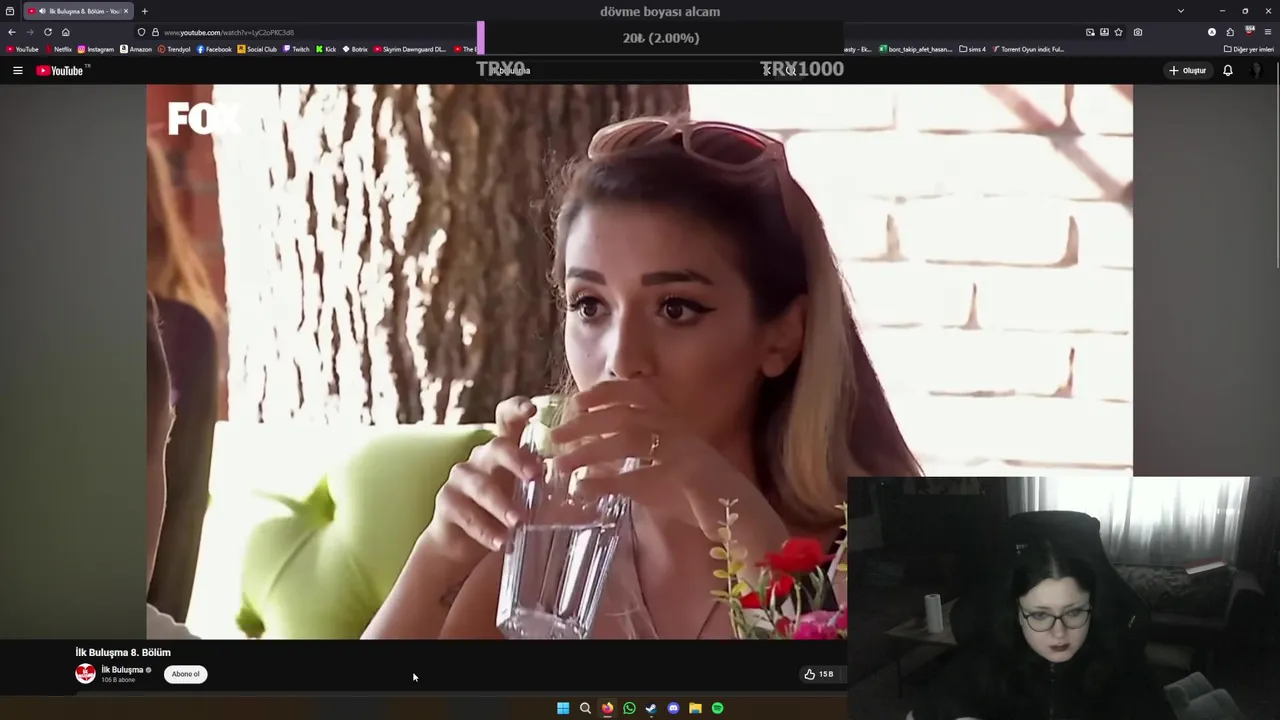Click the browser vertical scrollbar
The image size is (1280, 720).
[1276, 165]
